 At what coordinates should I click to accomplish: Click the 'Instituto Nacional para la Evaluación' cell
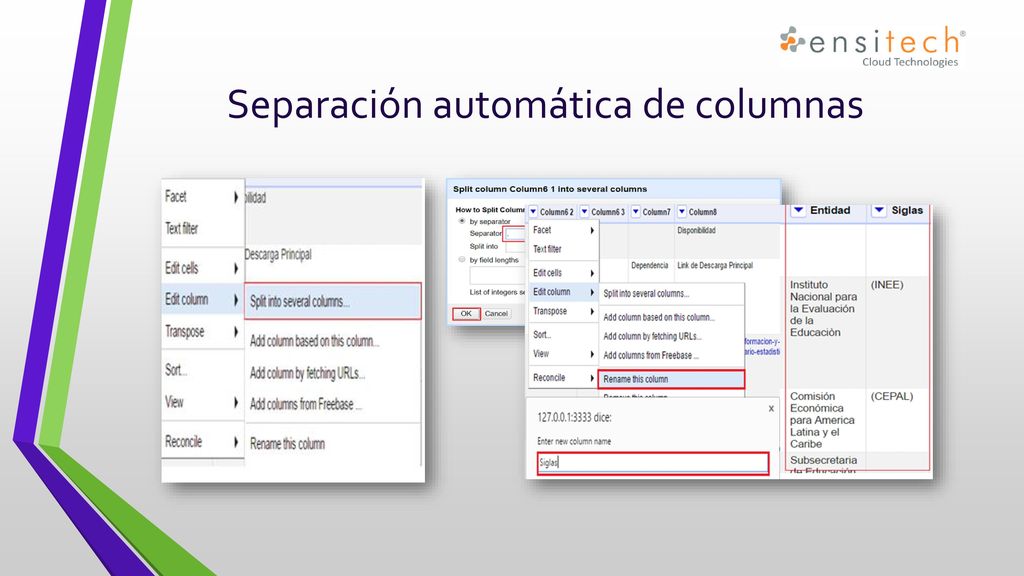pyautogui.click(x=824, y=308)
